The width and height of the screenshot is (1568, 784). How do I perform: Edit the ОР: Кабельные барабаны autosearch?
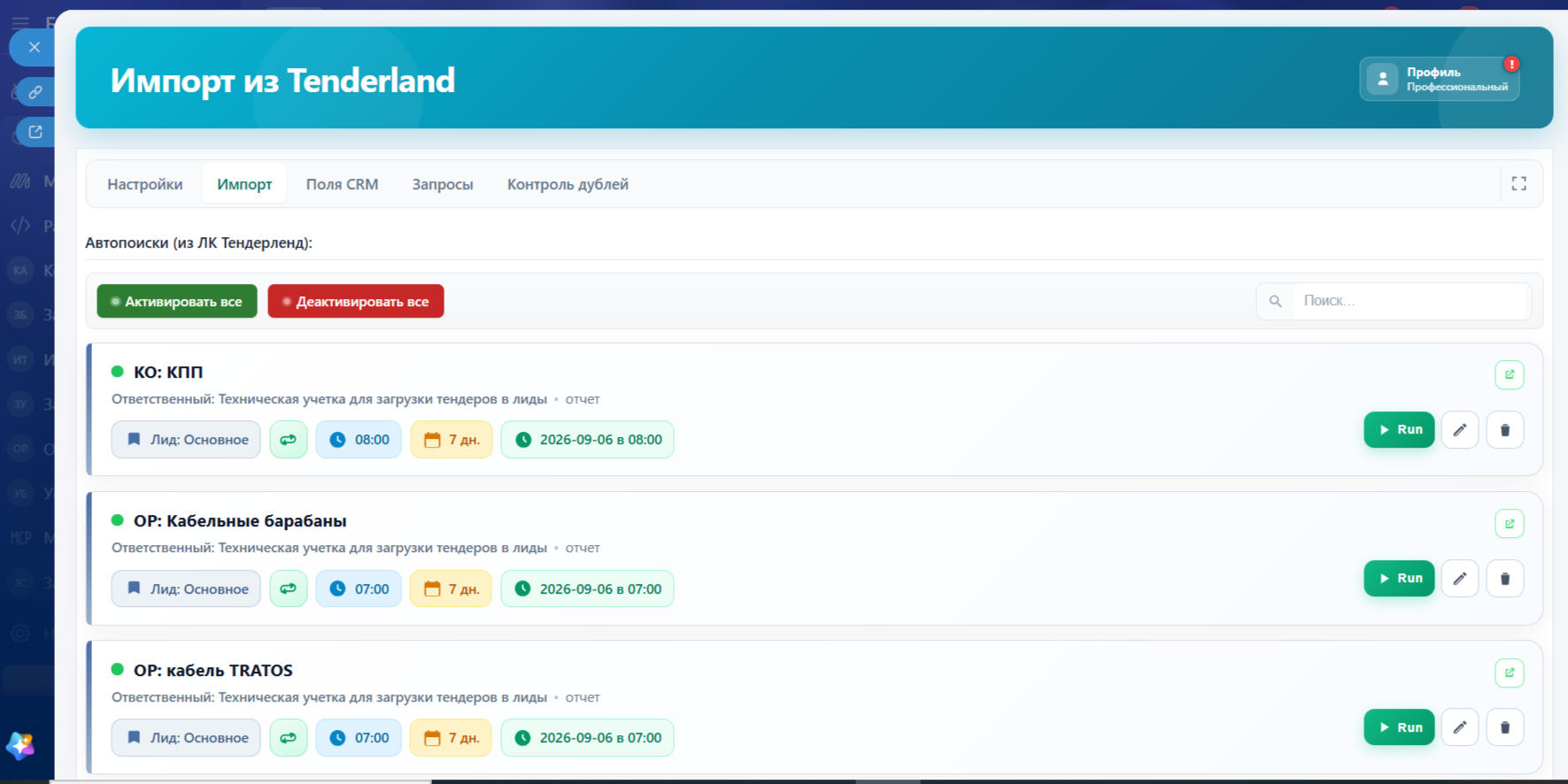[x=1459, y=579]
